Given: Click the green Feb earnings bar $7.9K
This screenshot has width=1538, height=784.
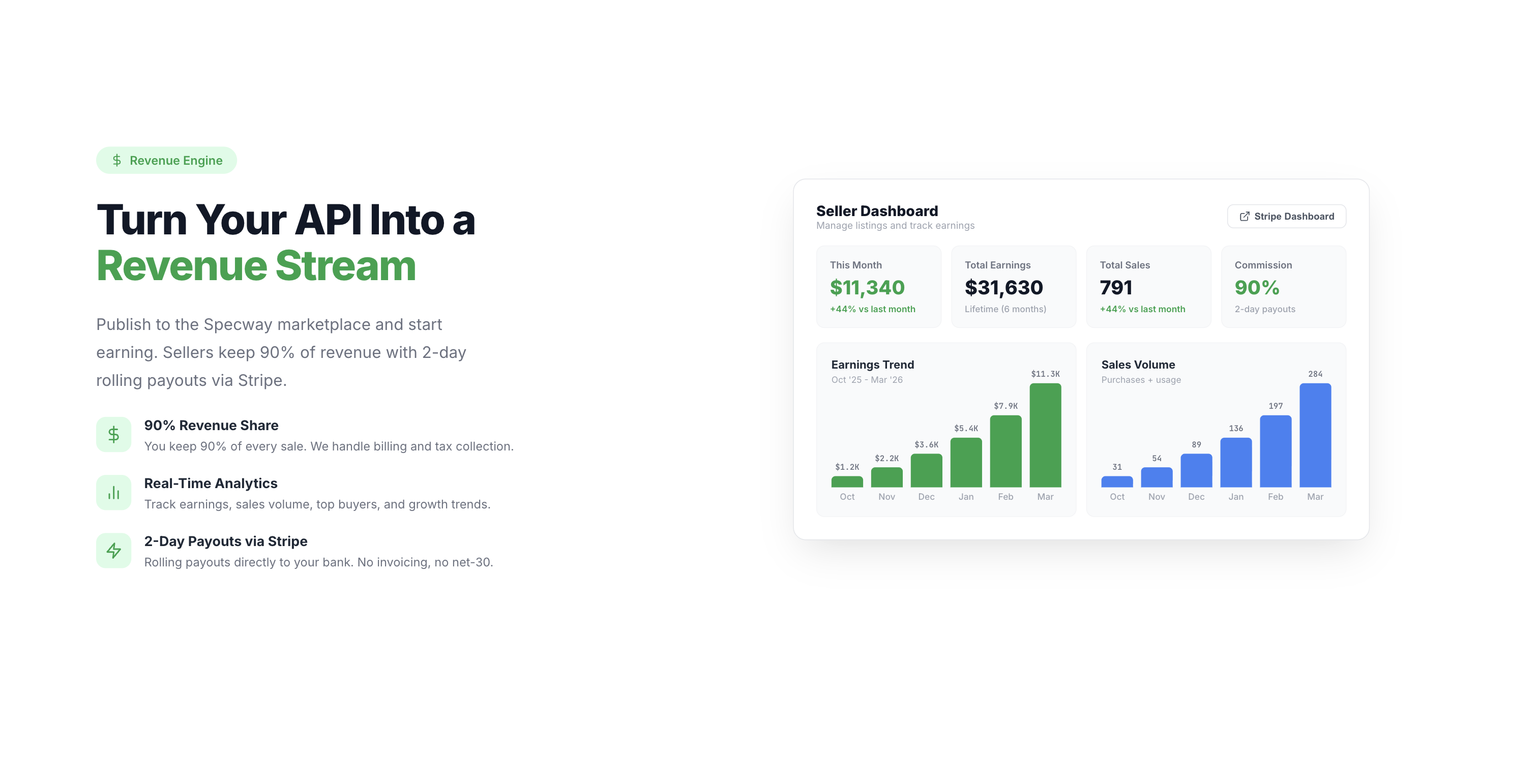Looking at the screenshot, I should pos(1005,451).
